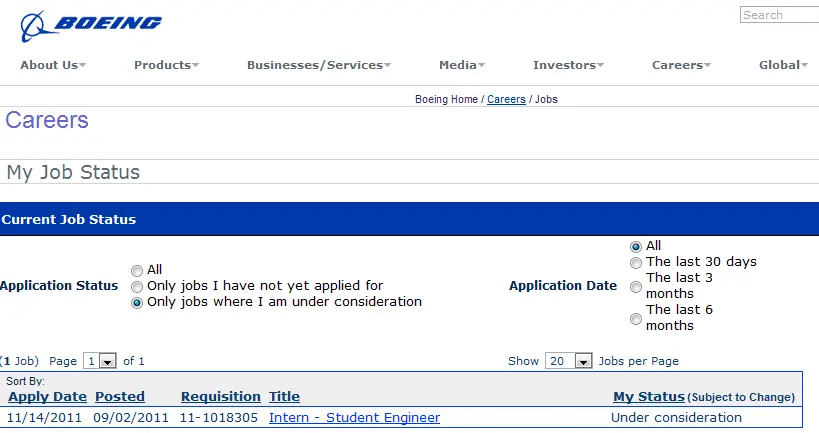Sort by My Status
The image size is (819, 433).
tap(649, 397)
